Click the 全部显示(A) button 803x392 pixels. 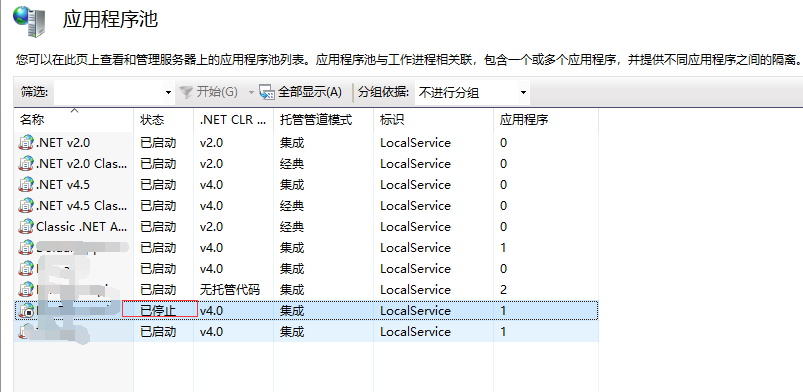point(301,92)
